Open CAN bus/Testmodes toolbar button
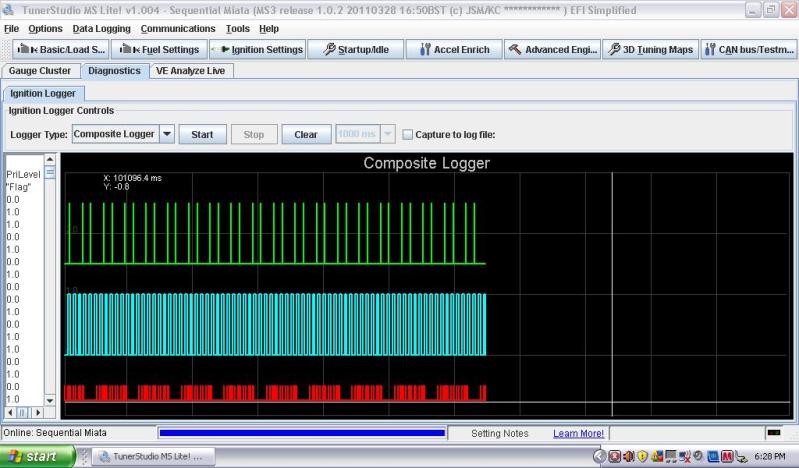The width and height of the screenshot is (799, 468). coord(749,49)
